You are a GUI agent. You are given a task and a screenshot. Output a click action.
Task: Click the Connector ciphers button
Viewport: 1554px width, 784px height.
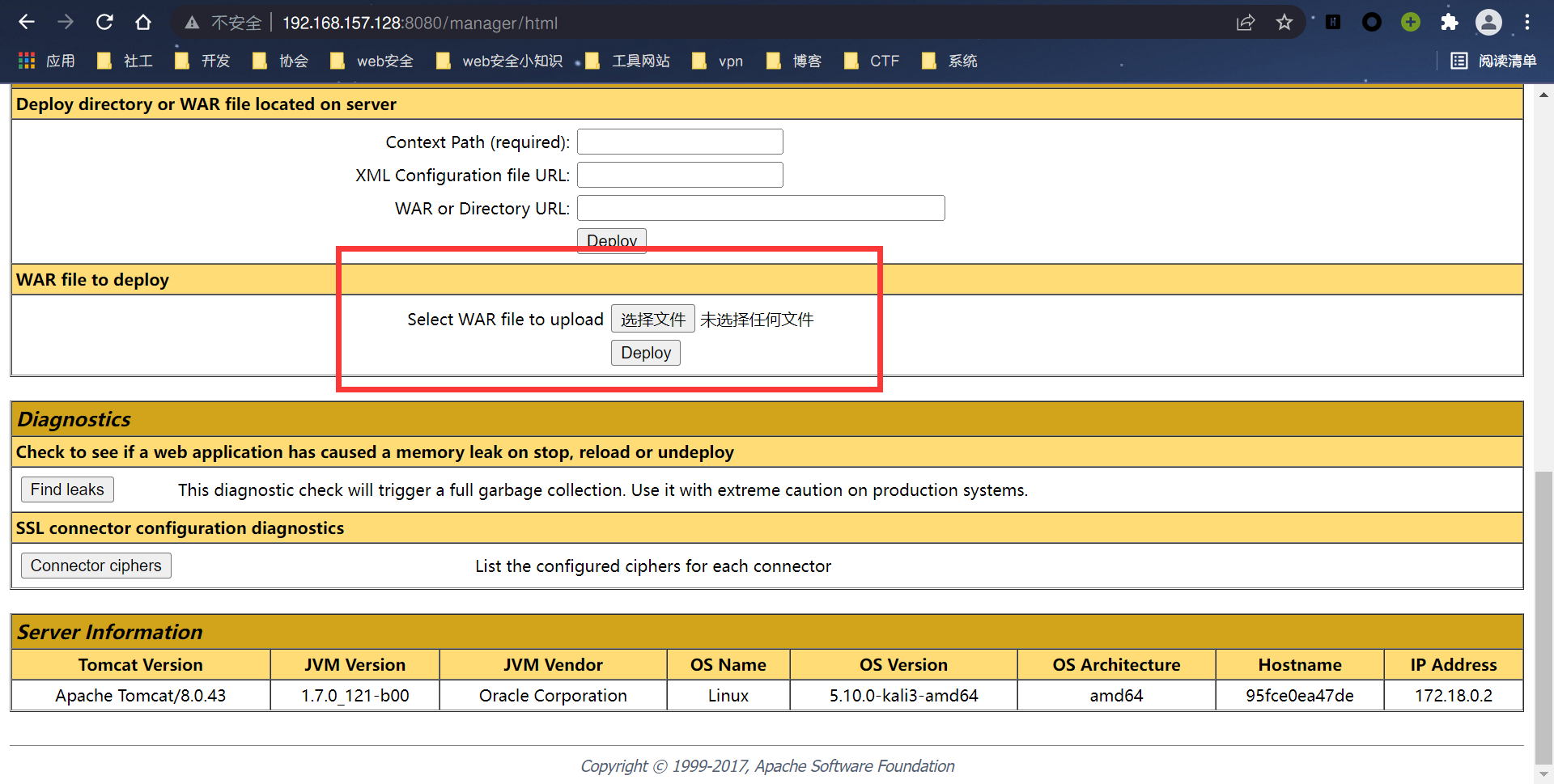point(96,566)
